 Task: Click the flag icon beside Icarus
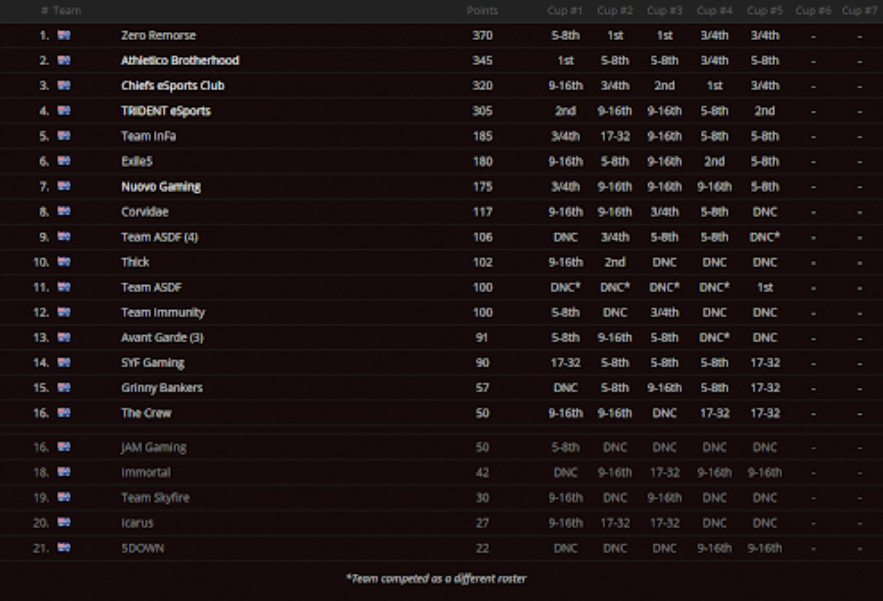[64, 523]
